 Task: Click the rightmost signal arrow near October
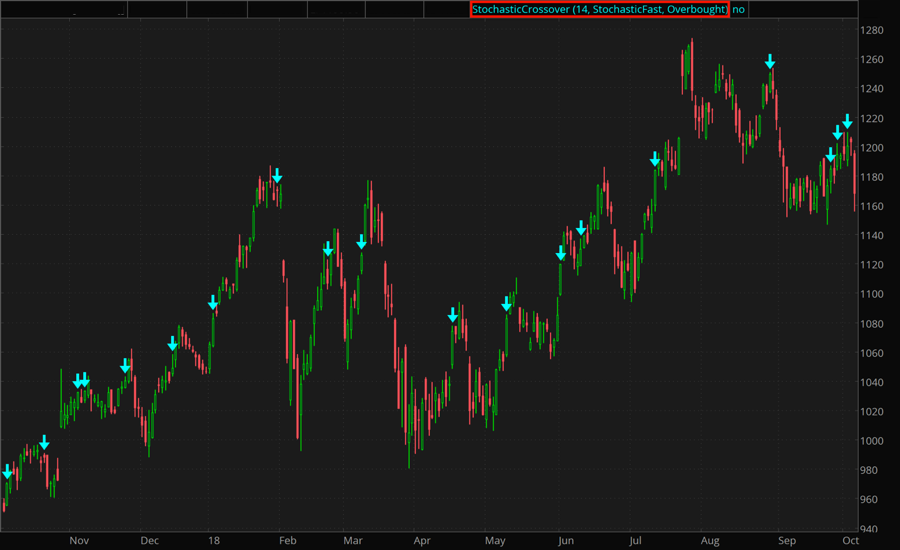pyautogui.click(x=847, y=121)
